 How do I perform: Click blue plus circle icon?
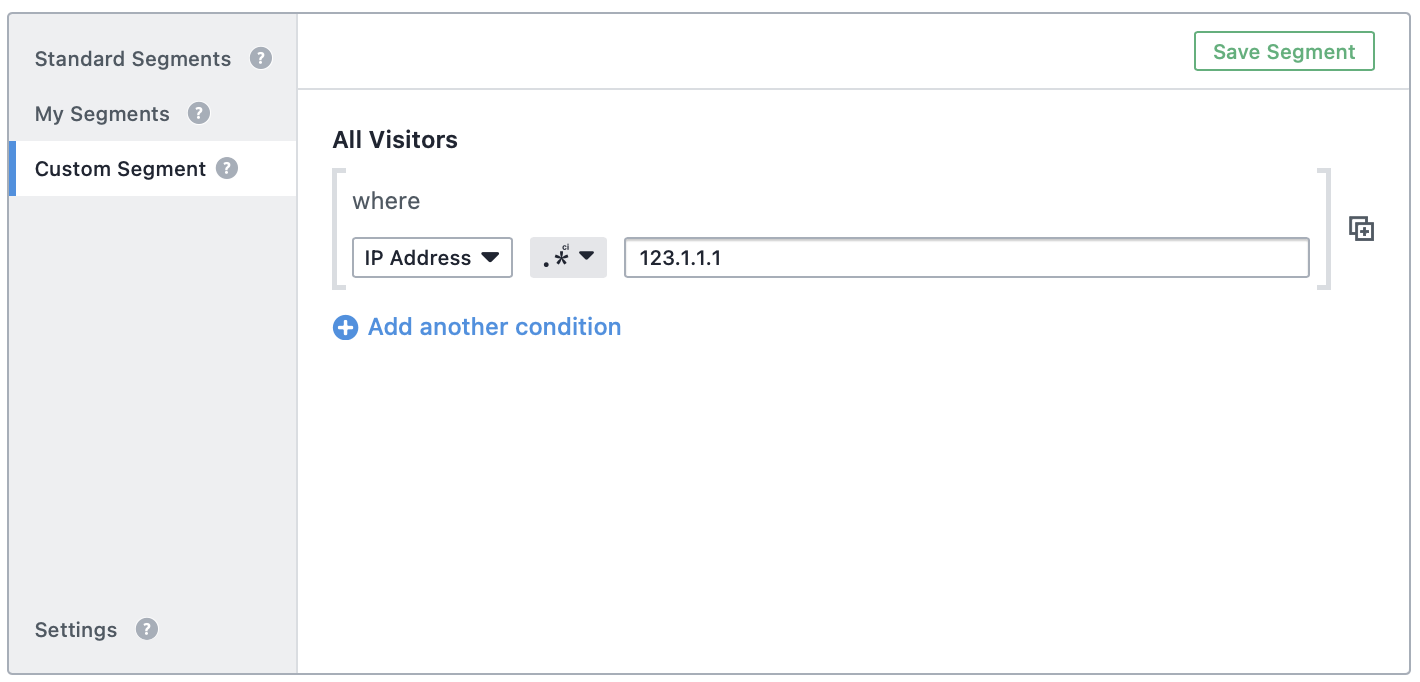(x=345, y=327)
